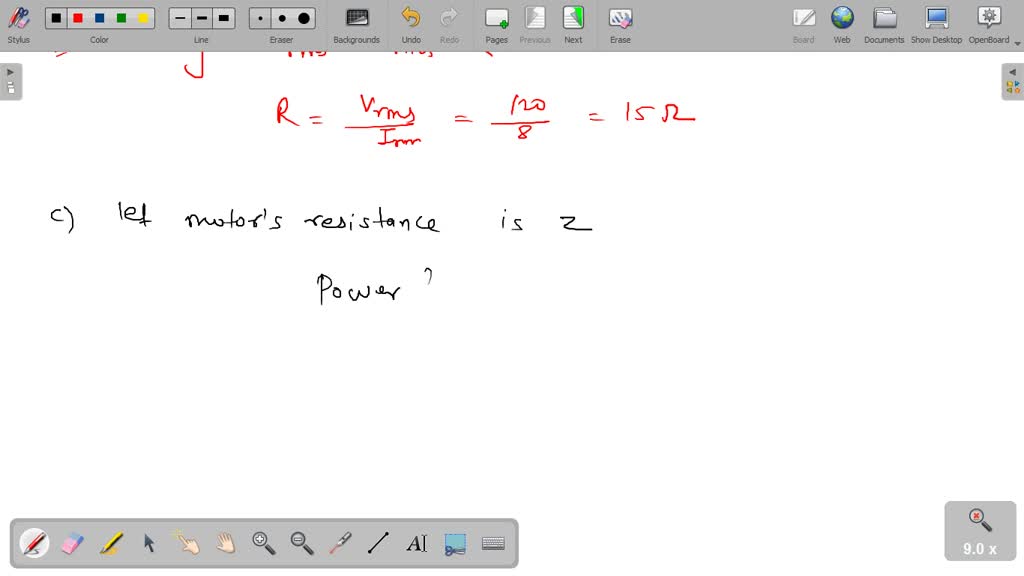Screen dimensions: 1024x576
Task: Choose the largest eraser size
Action: [304, 18]
